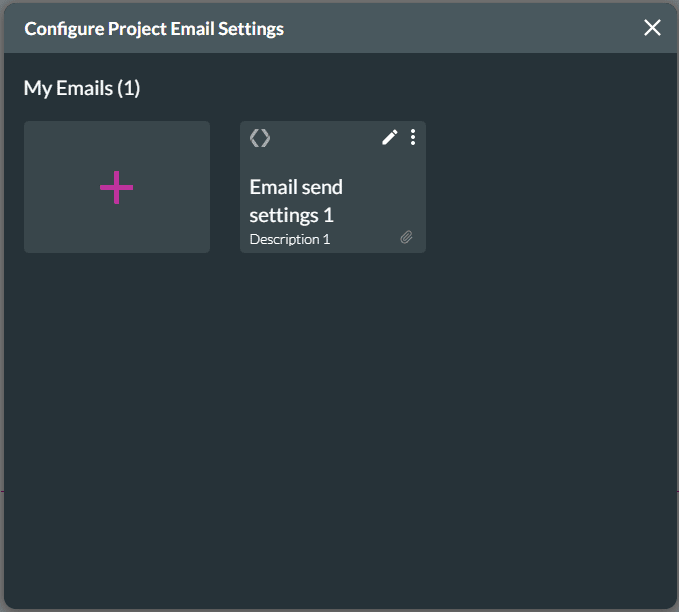The width and height of the screenshot is (679, 612).
Task: Click the add new email tile
Action: coord(117,187)
